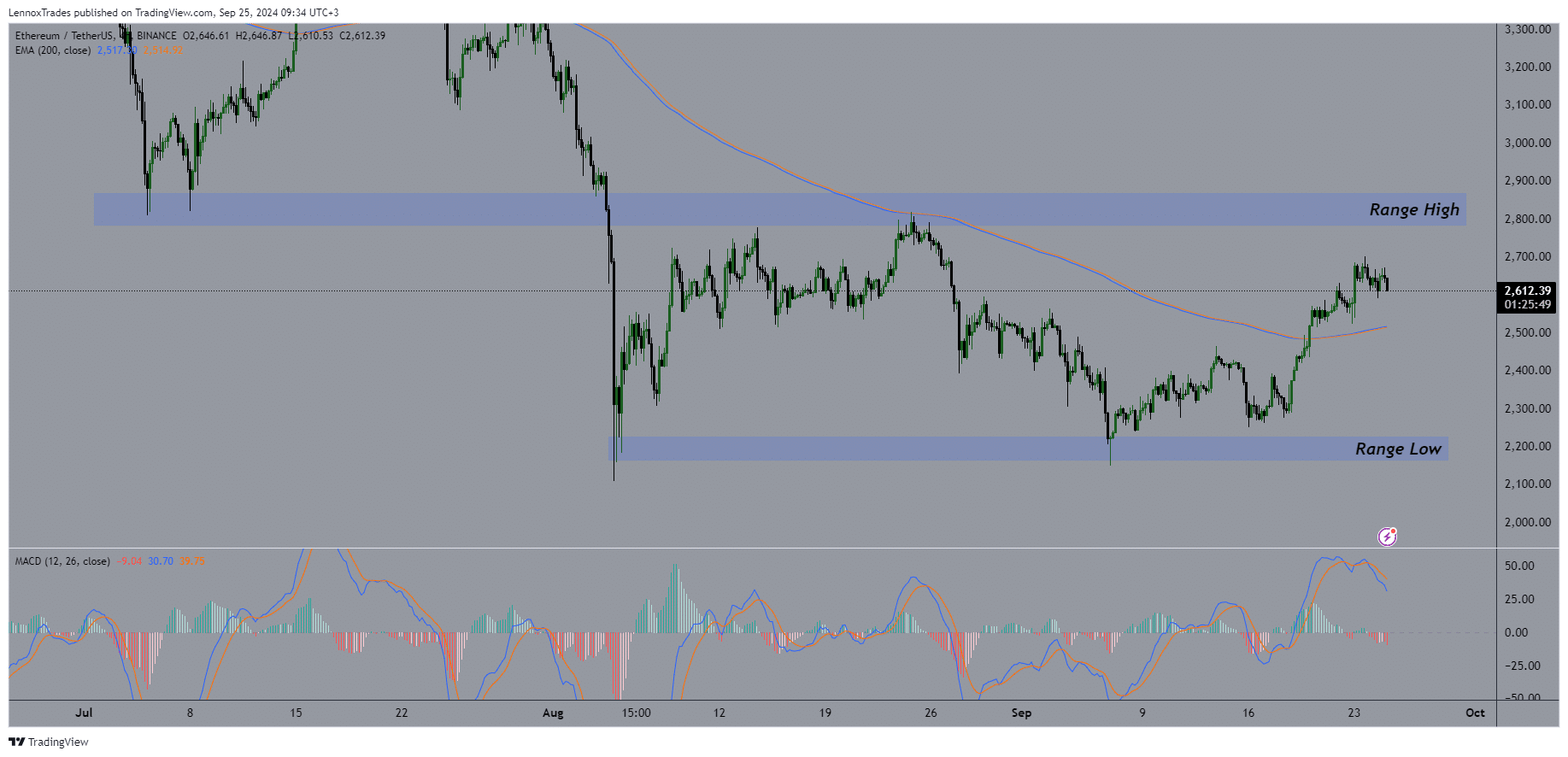Click the 3,100.00 price axis label
Viewport: 1568px width, 757px height.
(x=1527, y=104)
